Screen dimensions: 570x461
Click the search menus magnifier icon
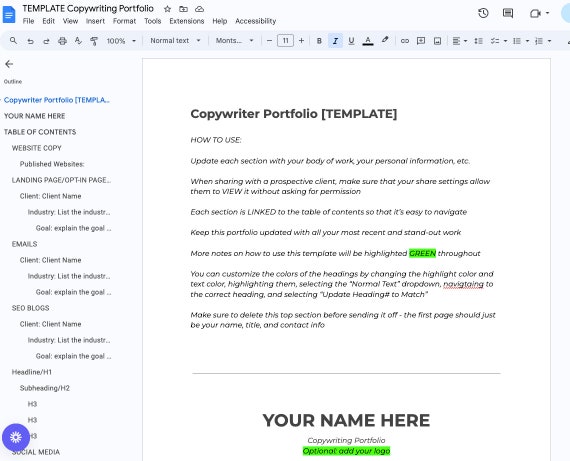(x=13, y=41)
